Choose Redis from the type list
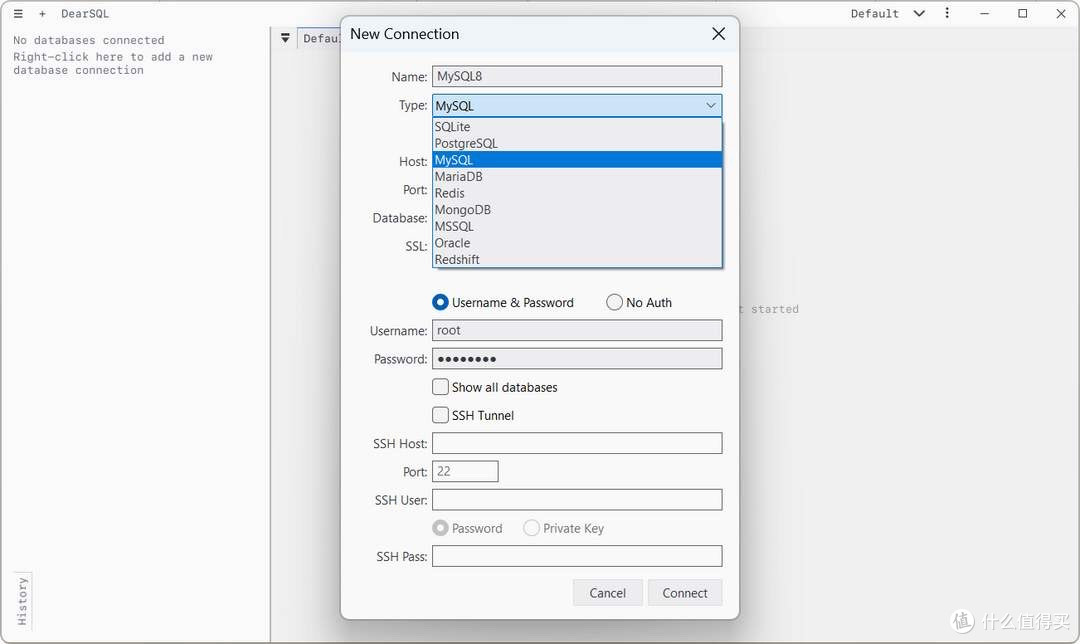 point(577,193)
